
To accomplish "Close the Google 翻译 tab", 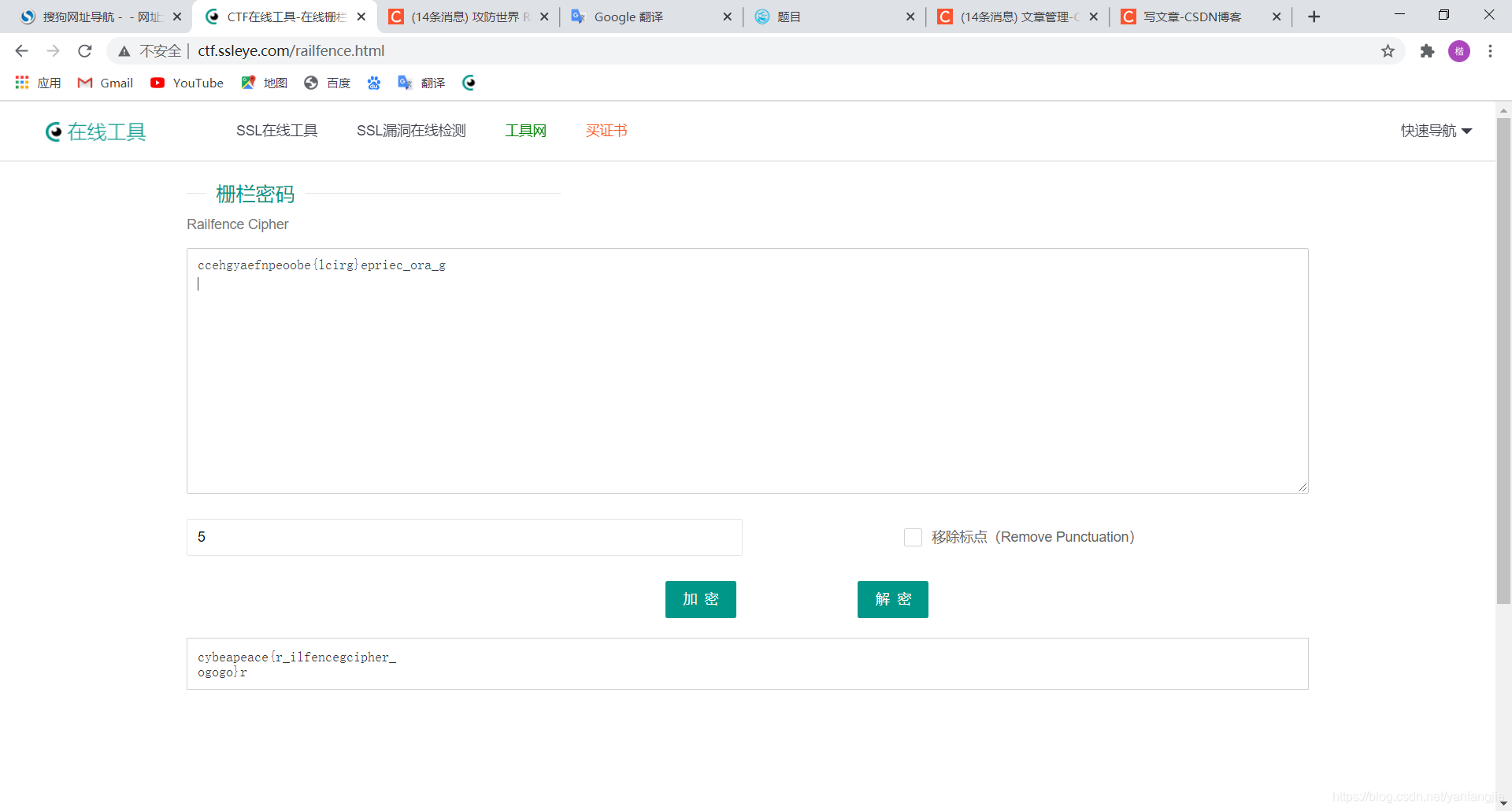I will coord(727,17).
